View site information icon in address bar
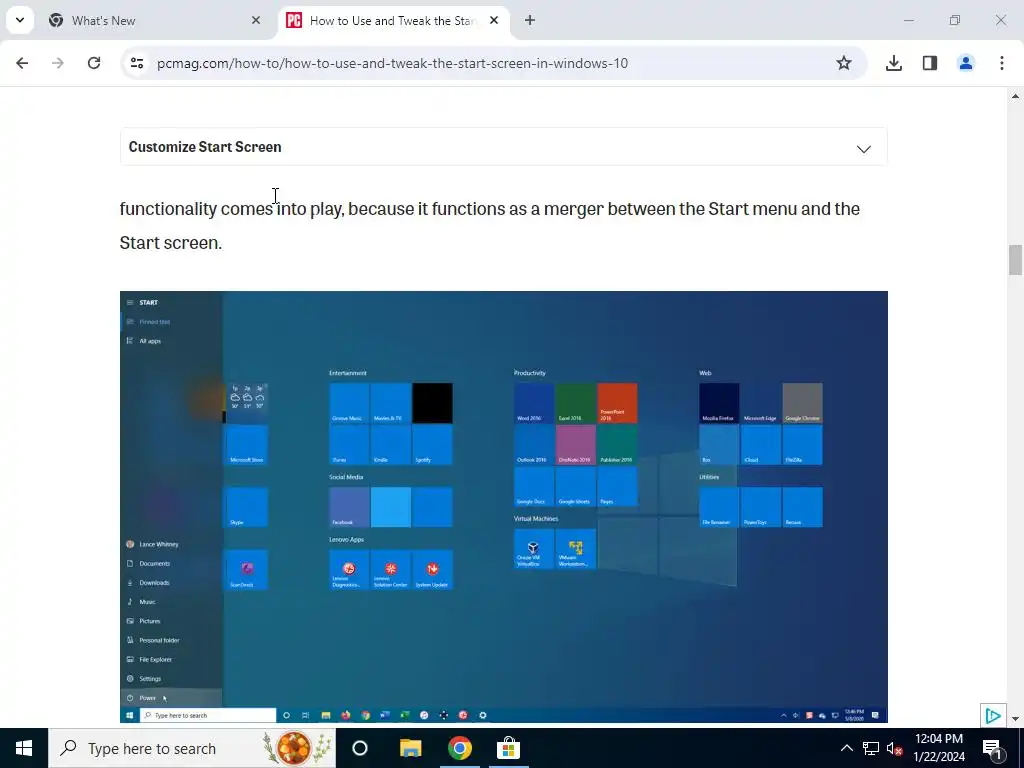Viewport: 1024px width, 768px height. pyautogui.click(x=136, y=63)
